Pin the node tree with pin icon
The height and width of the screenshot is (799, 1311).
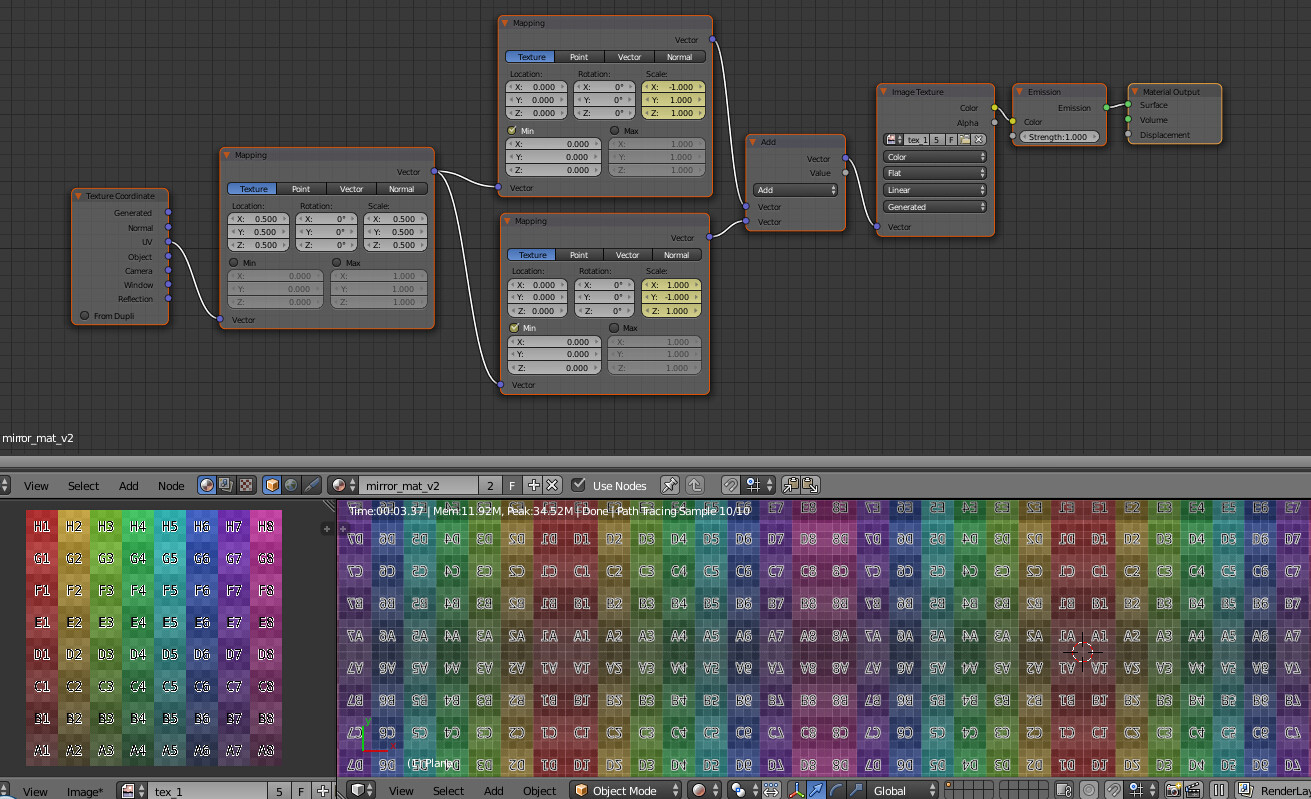[670, 485]
